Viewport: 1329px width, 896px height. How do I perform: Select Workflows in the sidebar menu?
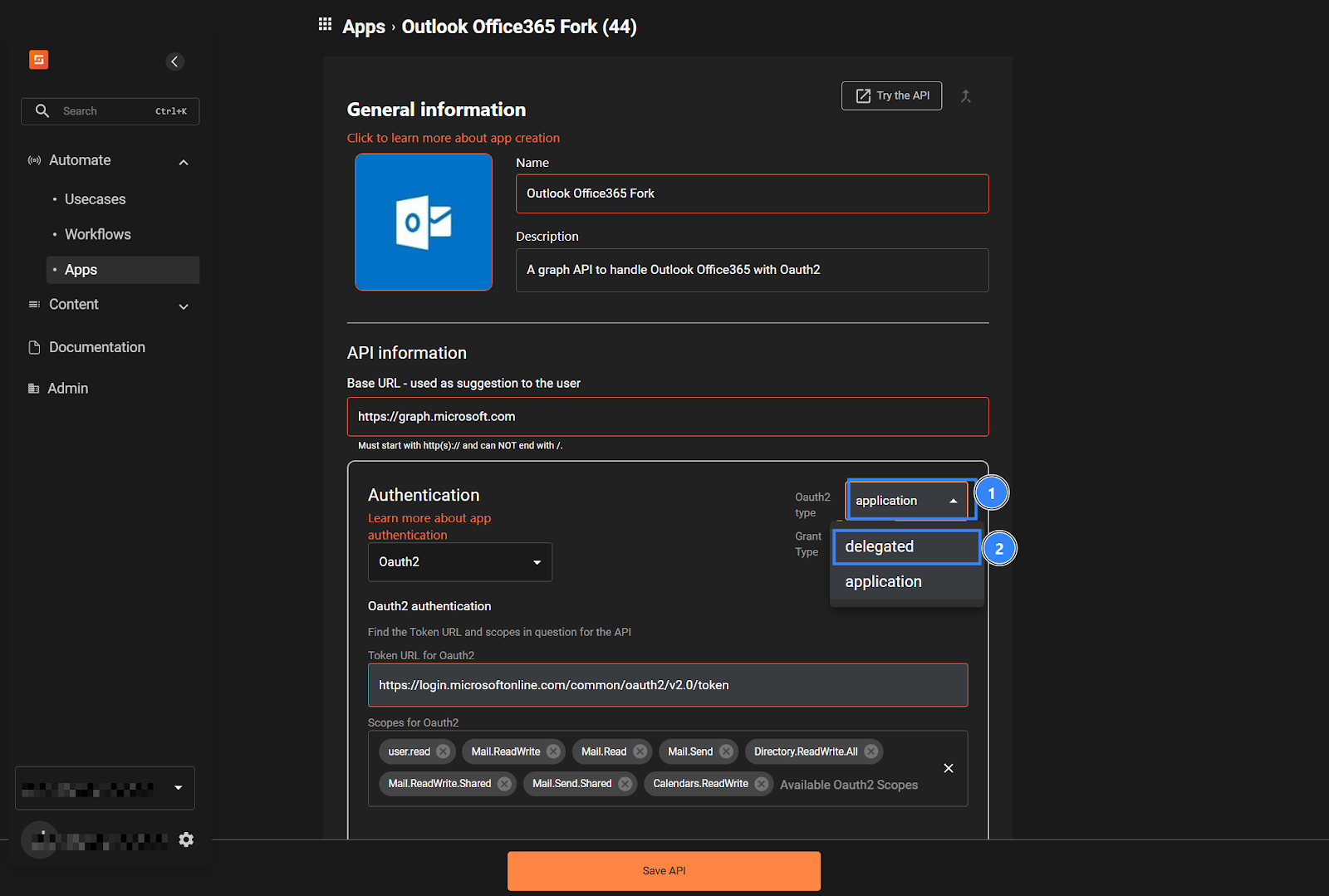pos(97,234)
